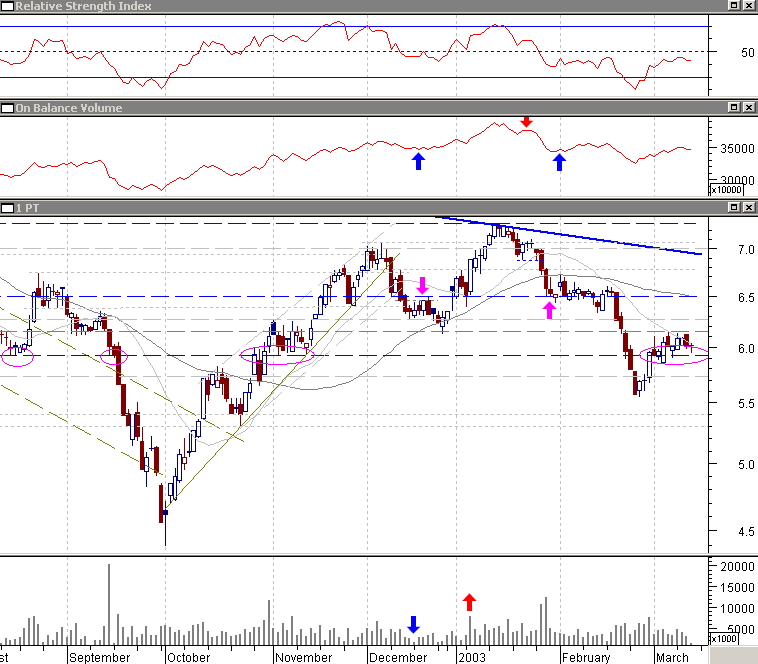Open the Relative Strength Index panel system menu icon
The image size is (758, 664).
pyautogui.click(x=7, y=6)
